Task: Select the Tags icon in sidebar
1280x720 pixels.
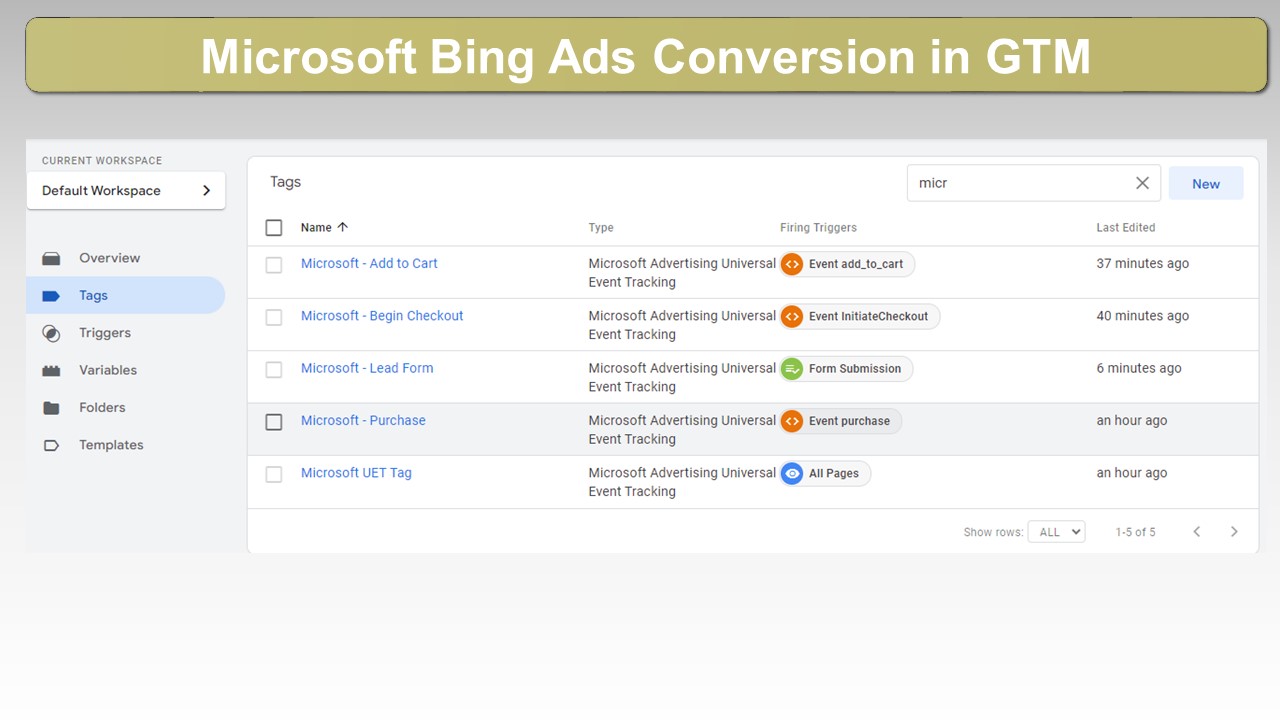Action: point(51,296)
